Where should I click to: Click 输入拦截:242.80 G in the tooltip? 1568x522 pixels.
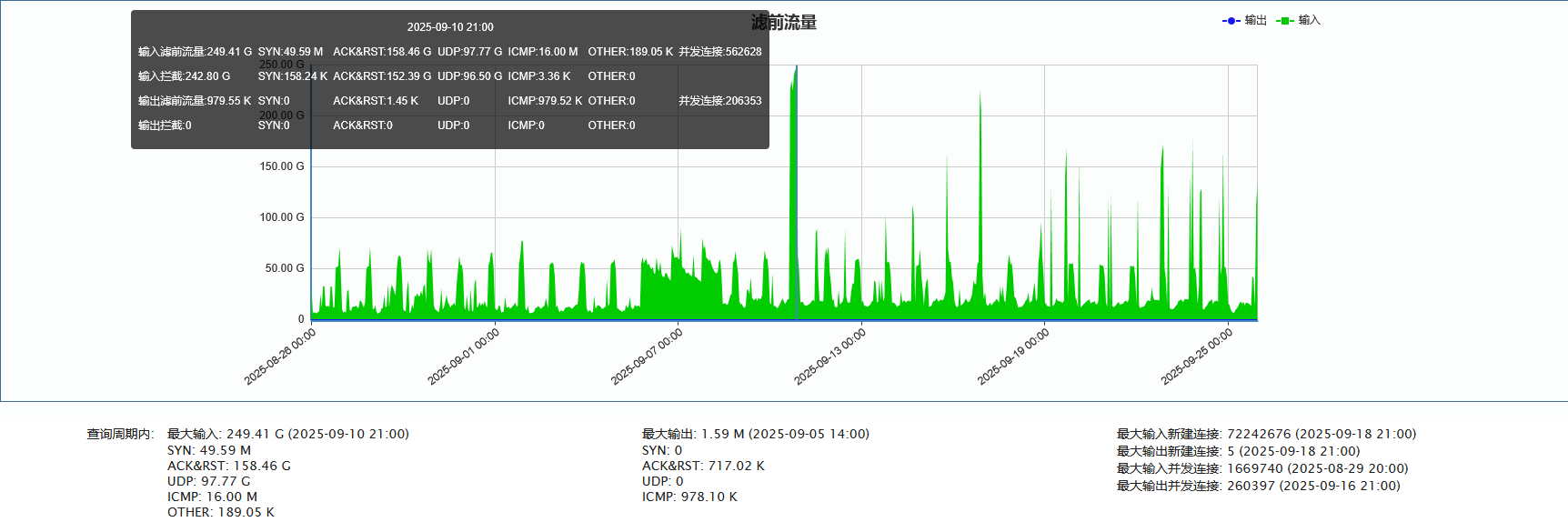point(185,76)
